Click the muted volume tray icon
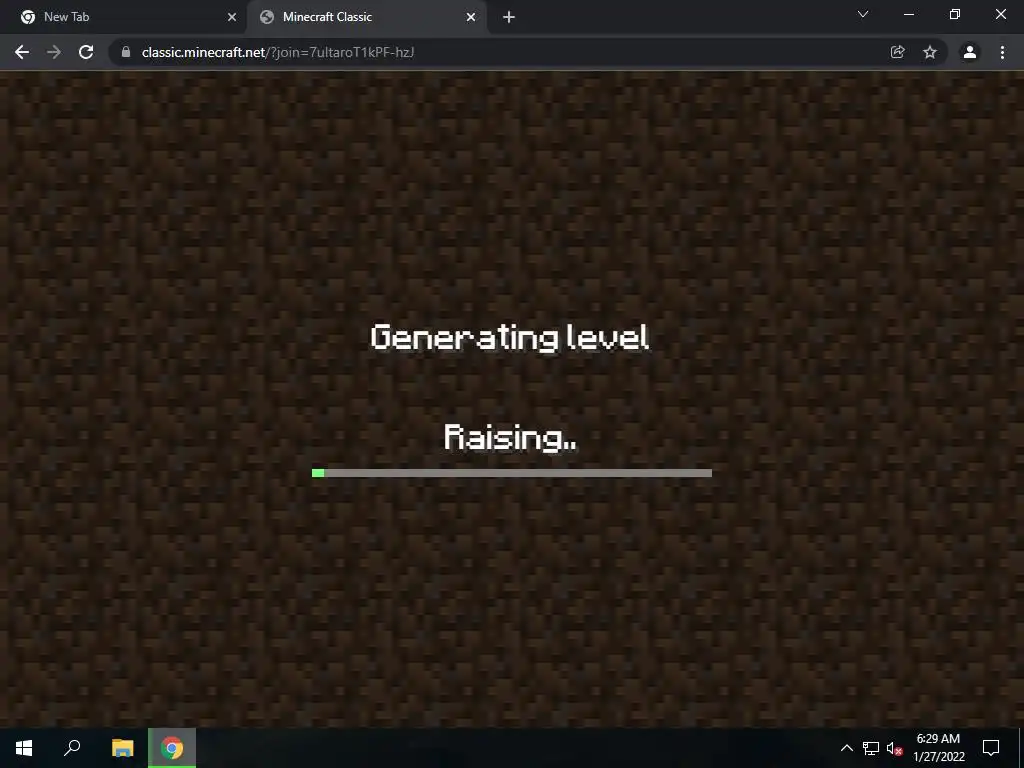Screen dimensions: 1024x768 pos(894,748)
